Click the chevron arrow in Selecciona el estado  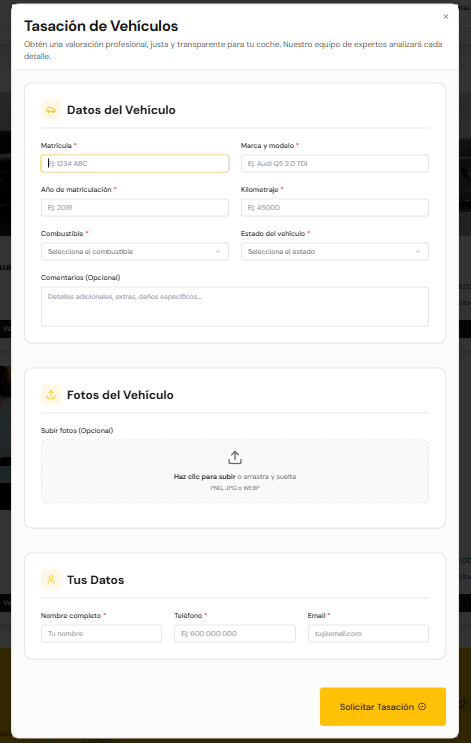417,252
